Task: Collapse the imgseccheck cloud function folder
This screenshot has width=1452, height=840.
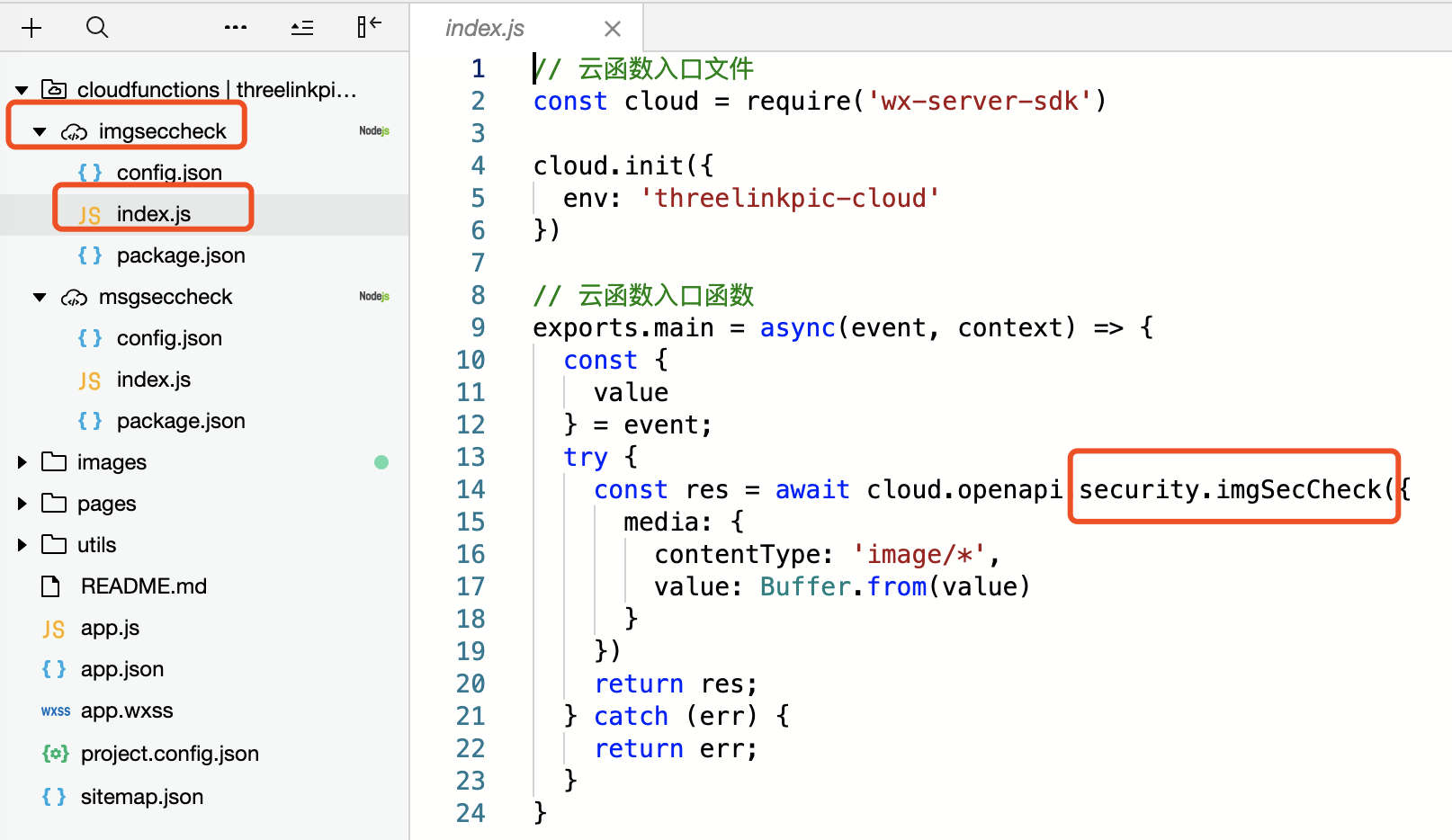Action: [x=40, y=131]
